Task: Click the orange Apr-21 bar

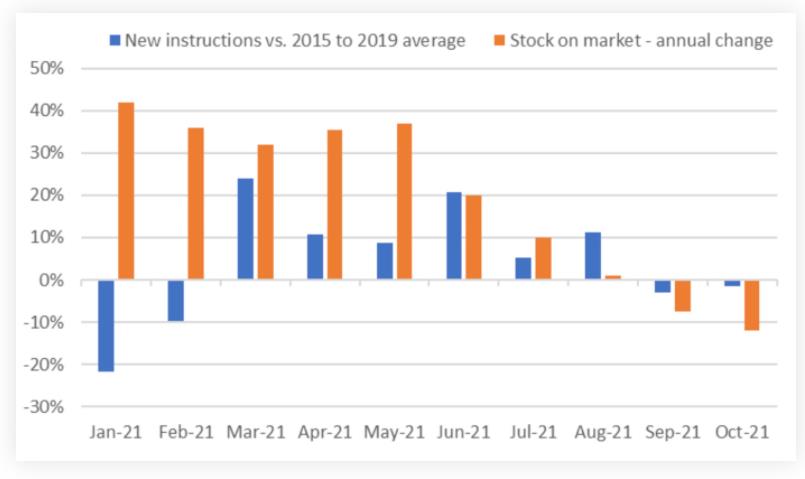Action: point(335,205)
